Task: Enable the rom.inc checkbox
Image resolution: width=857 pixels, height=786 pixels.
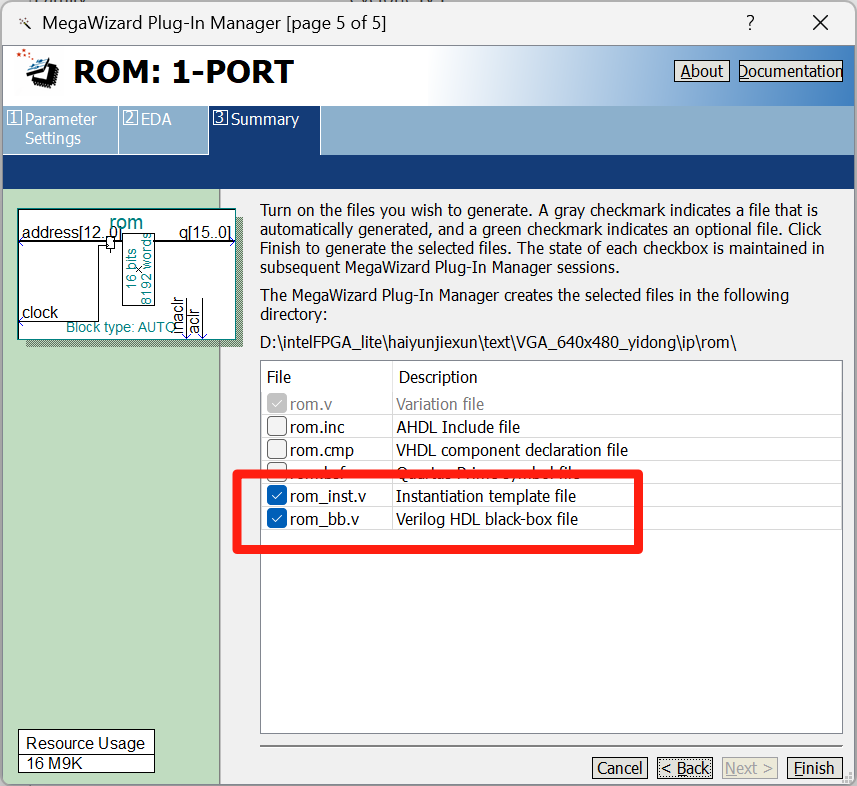Action: (277, 426)
